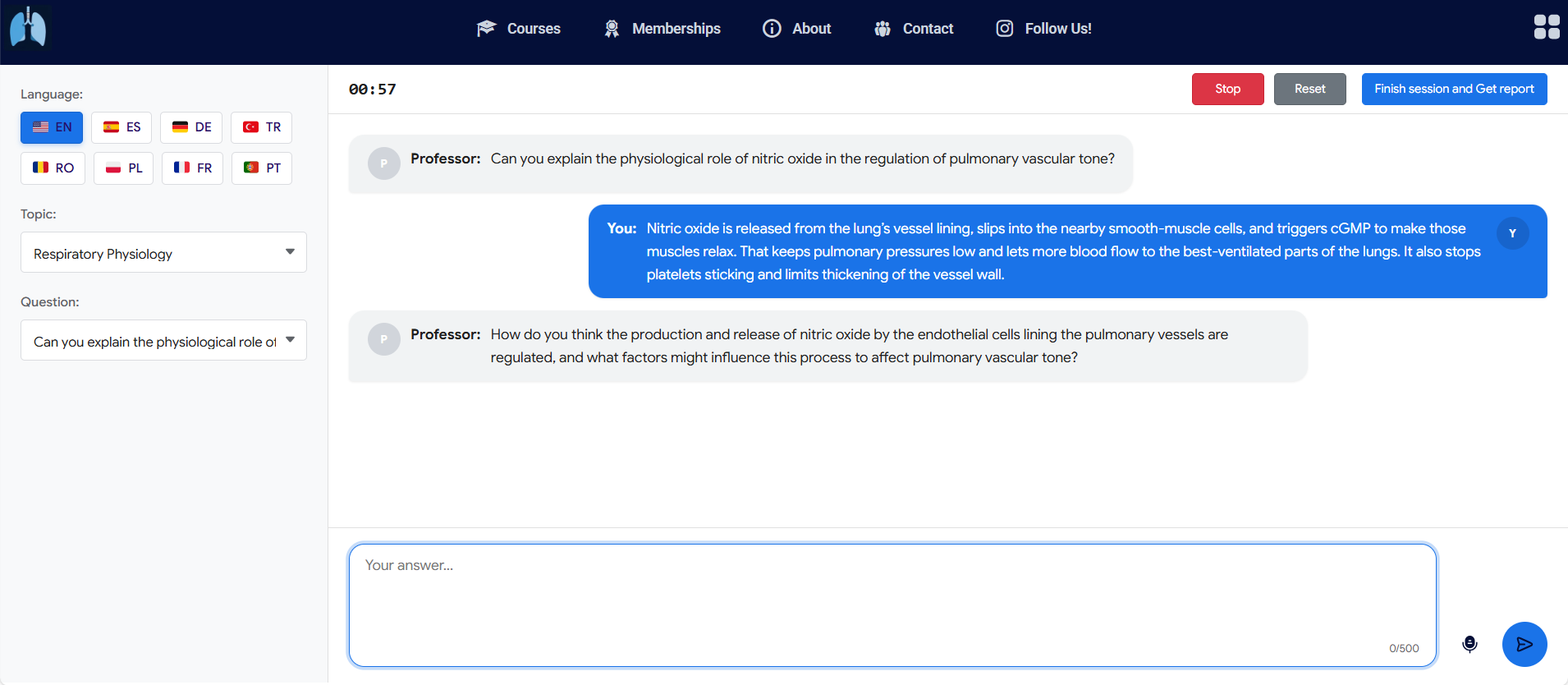Click the Memberships ribbon badge icon
1568x685 pixels.
[612, 28]
